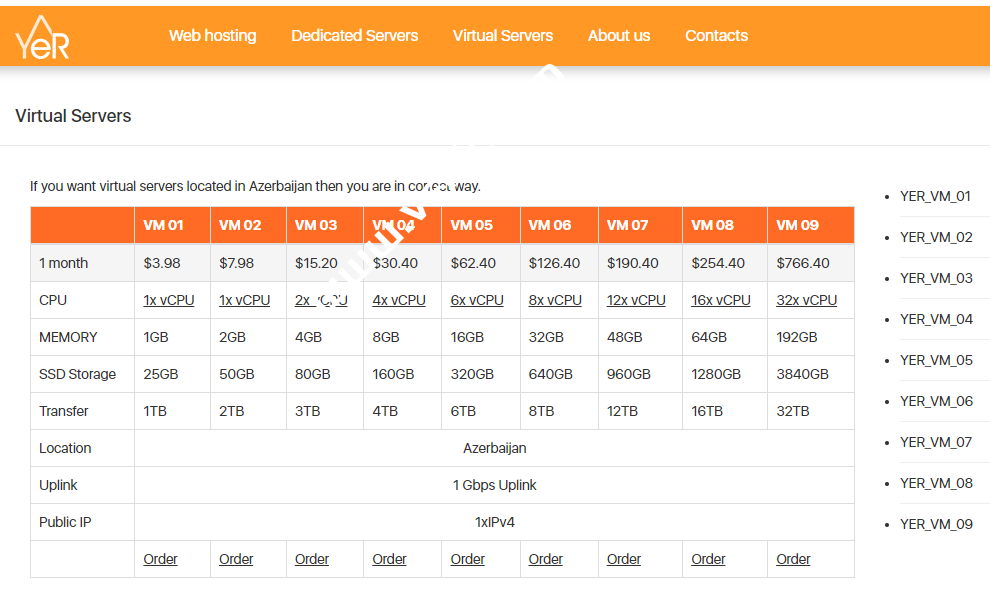Open the 16x vCPU link under VM 08

point(722,299)
